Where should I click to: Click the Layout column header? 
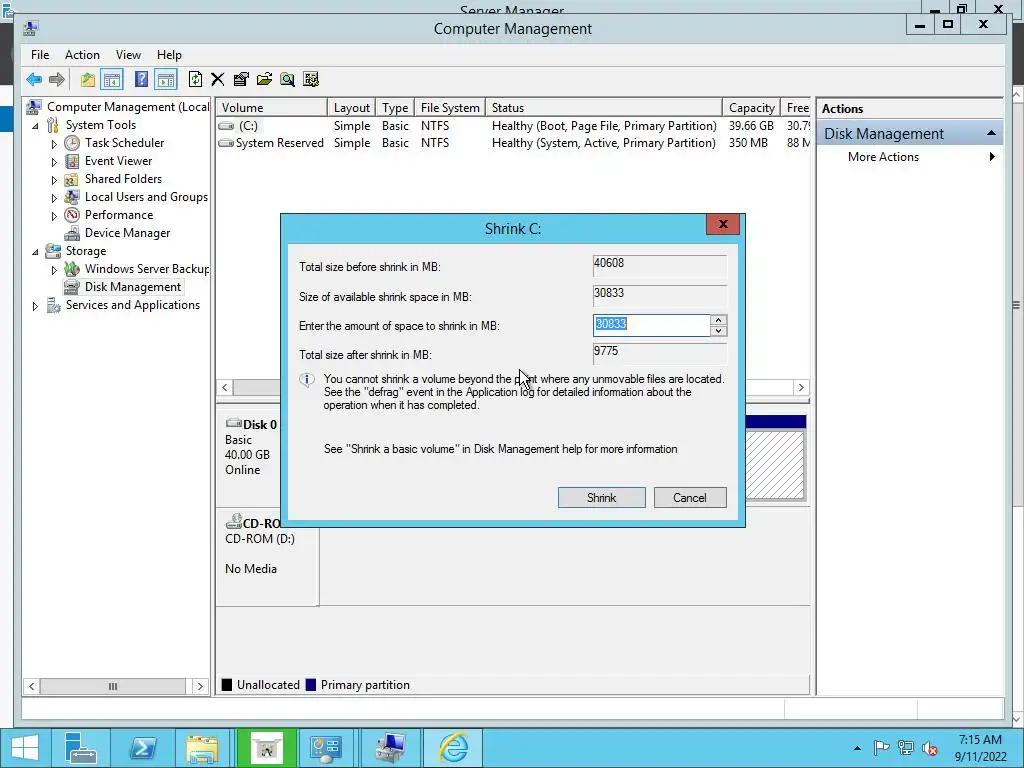point(351,108)
